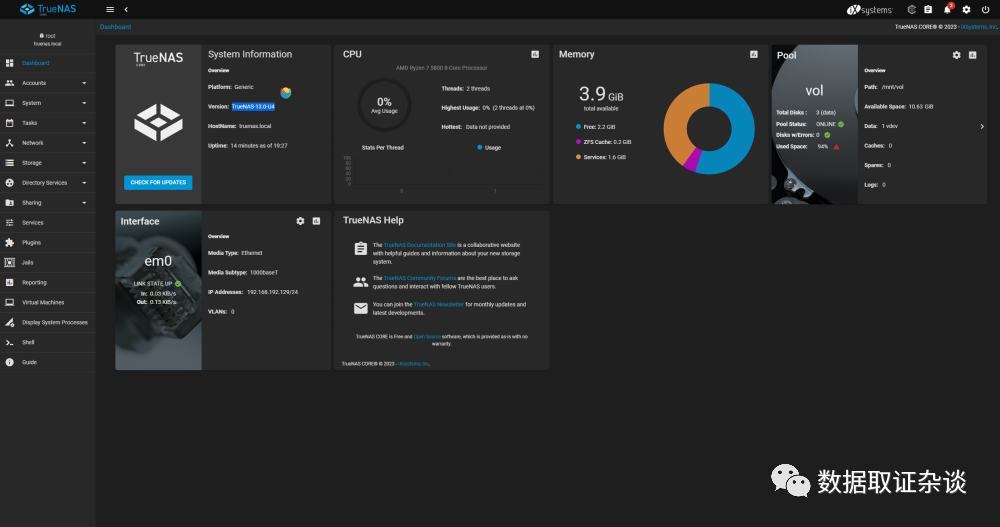Open the TrueNAS Documentation Site link
The width and height of the screenshot is (1000, 527).
click(420, 245)
